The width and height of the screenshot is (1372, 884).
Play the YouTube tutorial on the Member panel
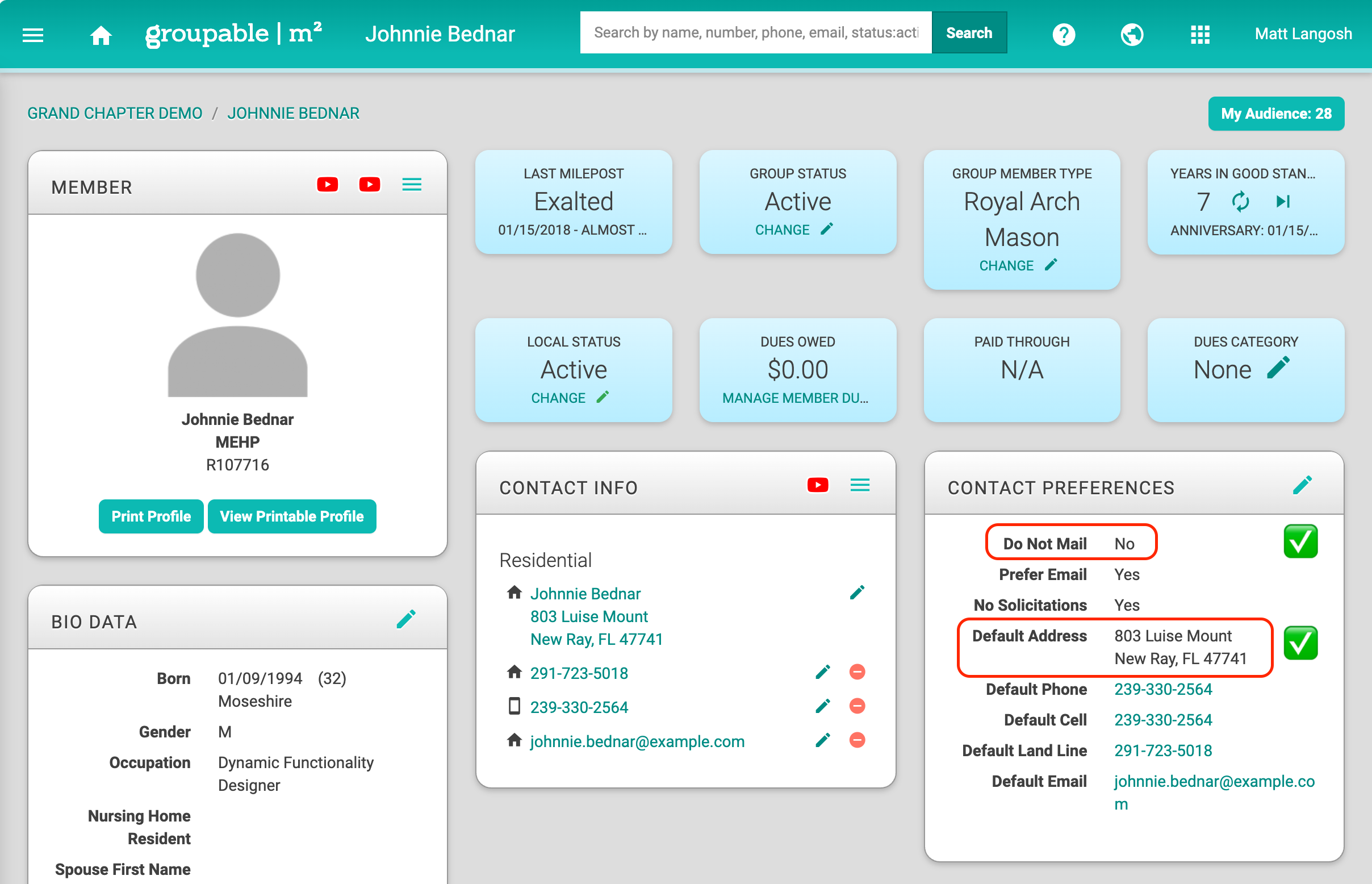coord(327,184)
